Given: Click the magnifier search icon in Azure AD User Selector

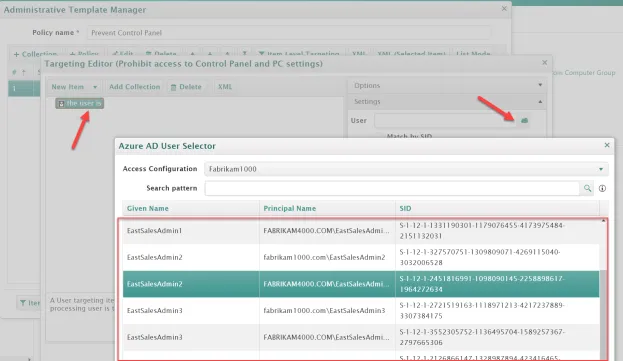Looking at the screenshot, I should (587, 188).
